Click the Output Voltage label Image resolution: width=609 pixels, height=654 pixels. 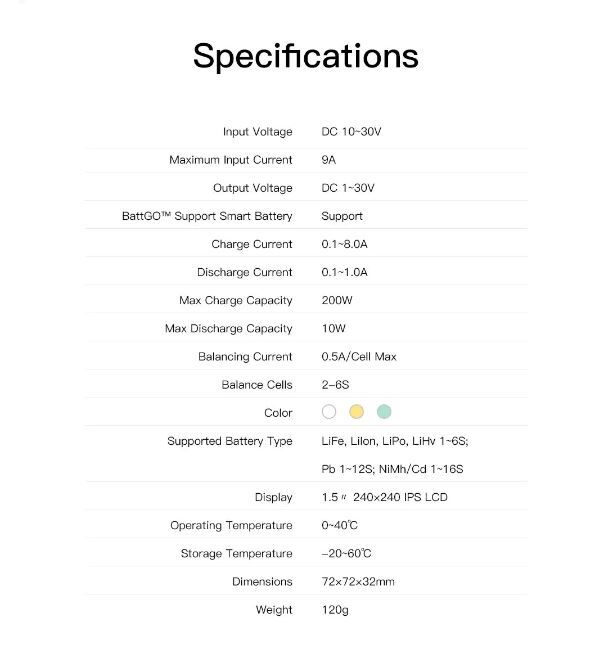point(252,188)
